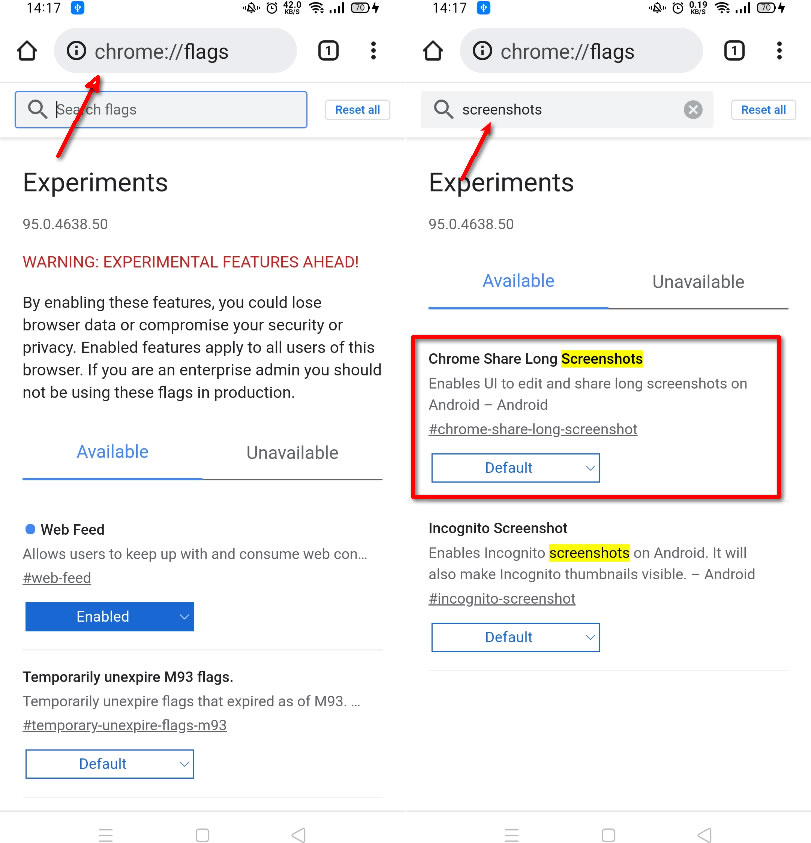The height and width of the screenshot is (843, 811).
Task: Tap battery icon in left status bar
Action: pos(365,8)
